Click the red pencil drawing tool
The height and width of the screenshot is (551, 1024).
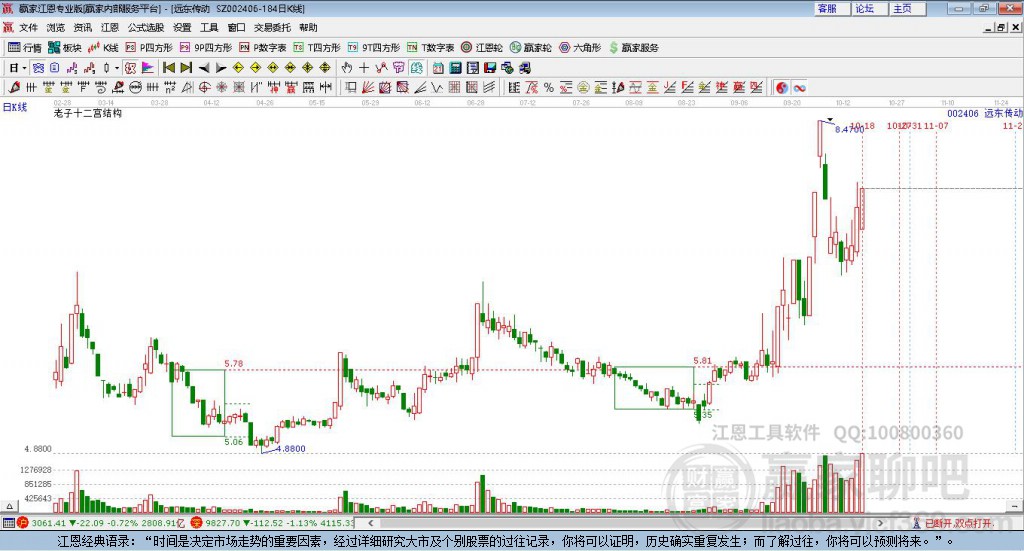point(14,87)
